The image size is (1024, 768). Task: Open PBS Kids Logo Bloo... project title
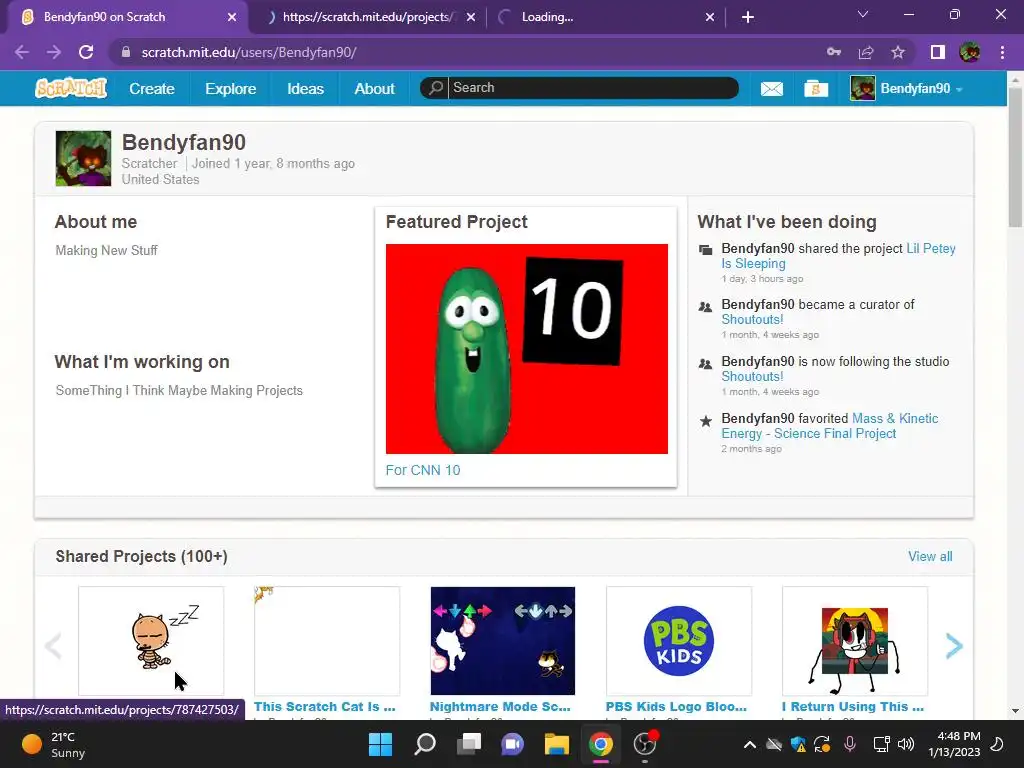point(676,707)
